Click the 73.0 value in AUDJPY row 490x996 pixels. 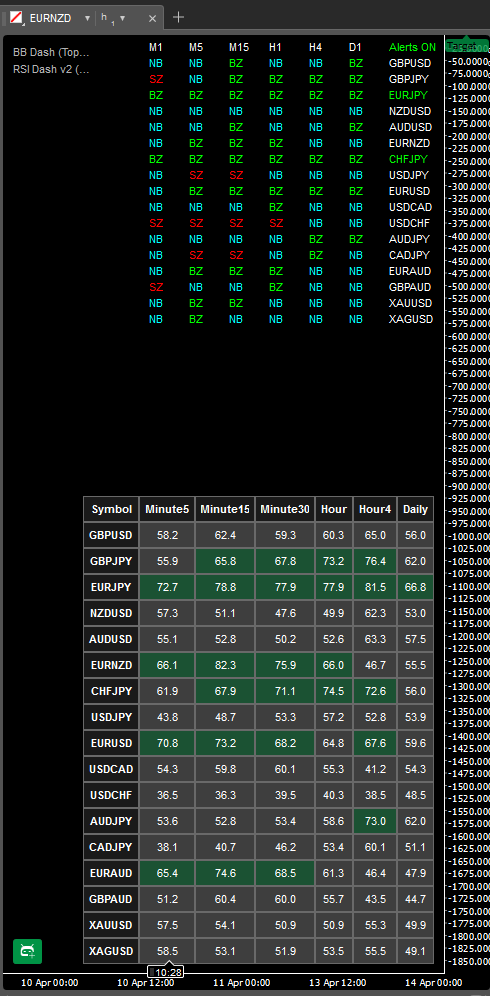(x=375, y=821)
